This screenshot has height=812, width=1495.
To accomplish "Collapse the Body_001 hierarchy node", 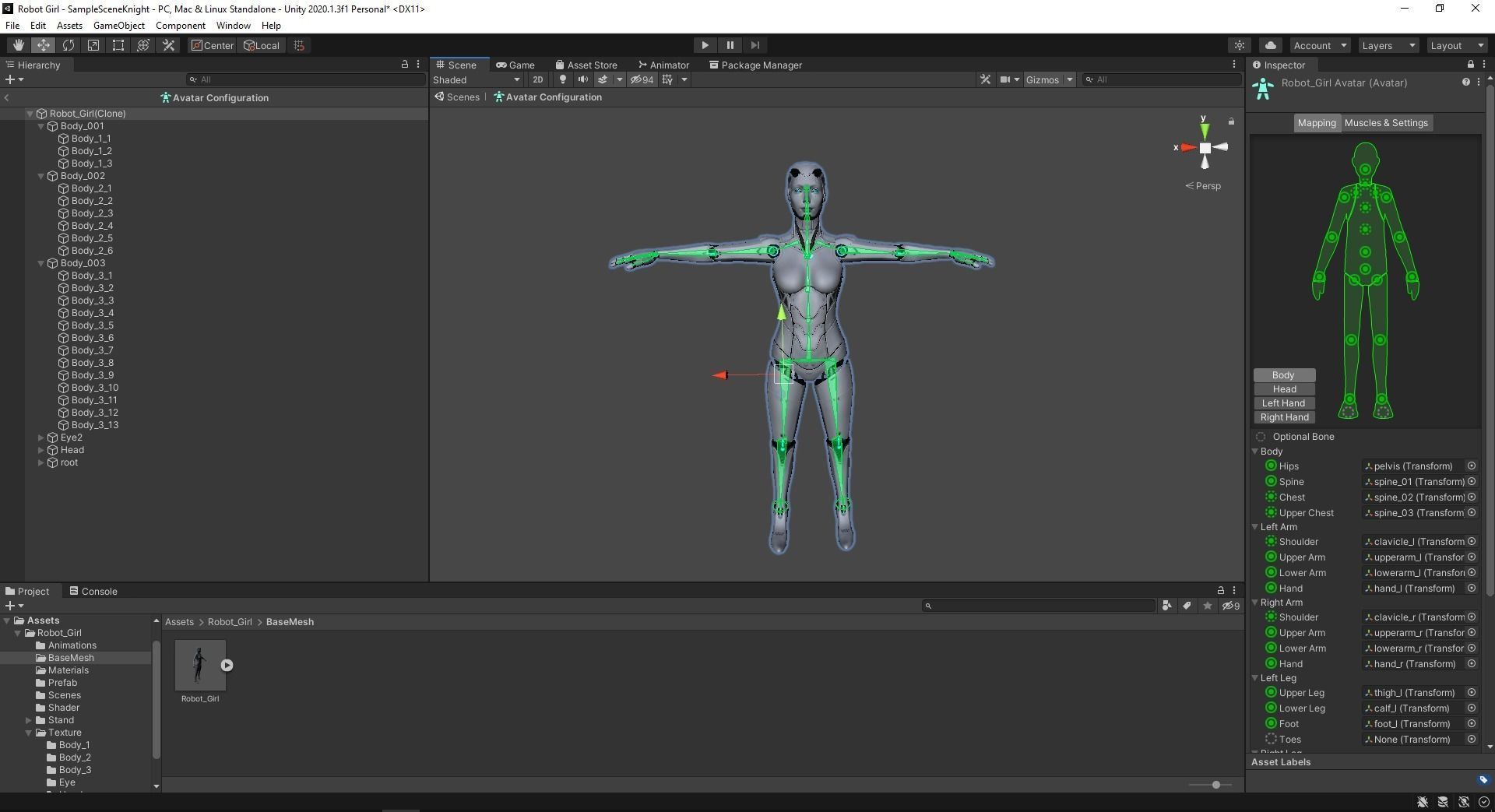I will (x=41, y=126).
